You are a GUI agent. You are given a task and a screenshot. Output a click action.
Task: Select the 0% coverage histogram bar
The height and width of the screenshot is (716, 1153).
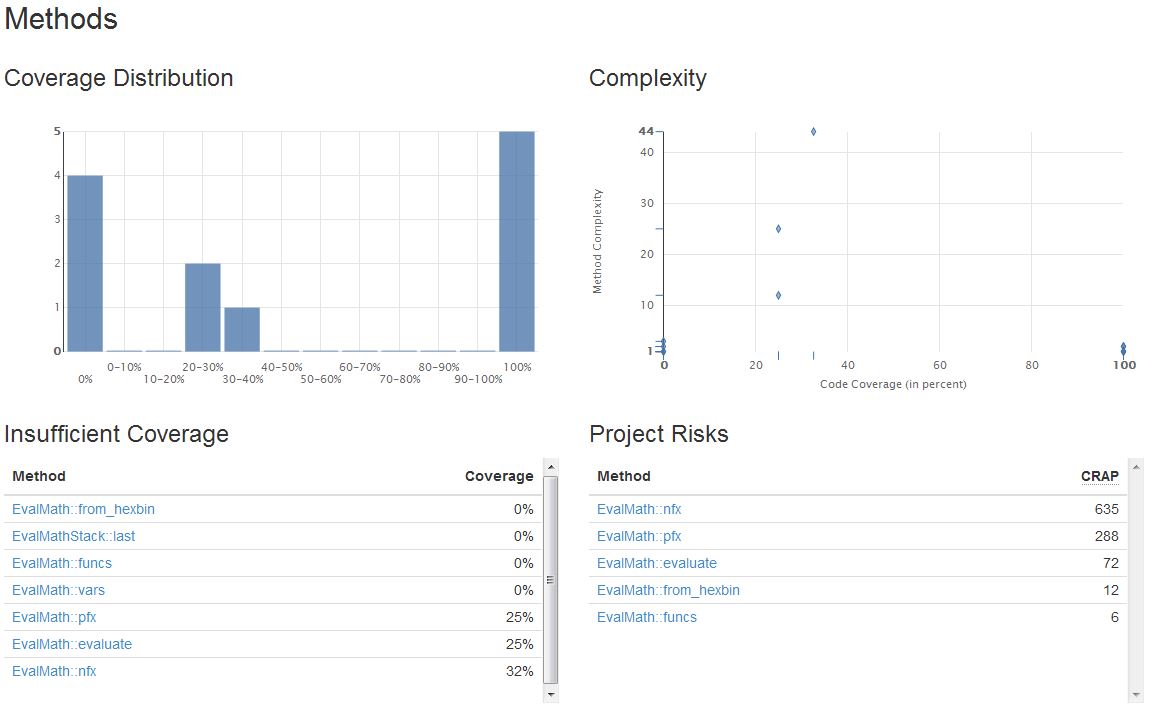point(85,263)
